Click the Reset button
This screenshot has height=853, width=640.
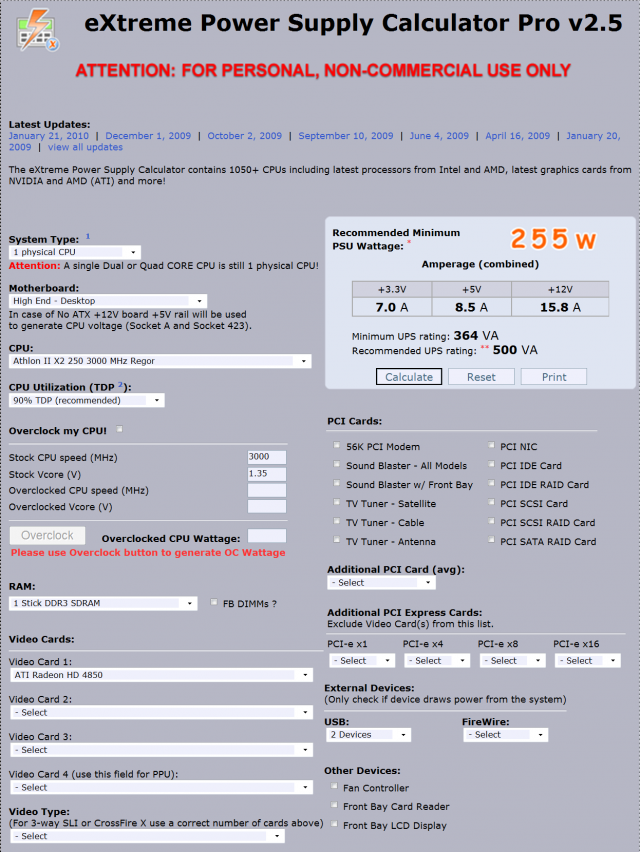(481, 377)
